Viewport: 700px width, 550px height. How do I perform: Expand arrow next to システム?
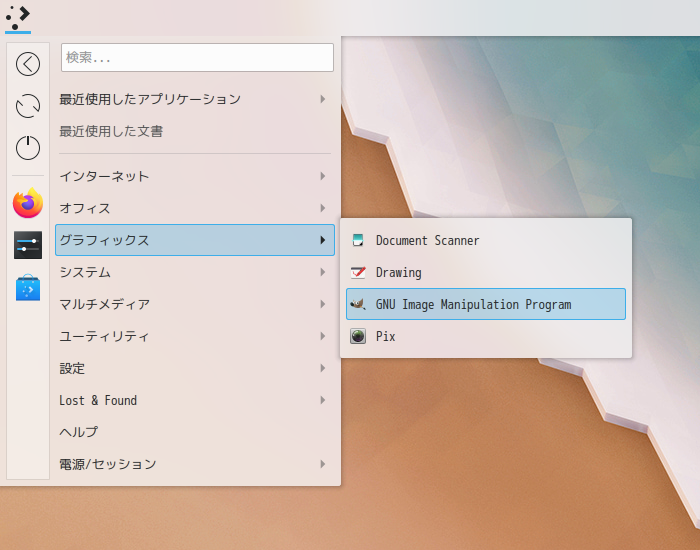[322, 272]
